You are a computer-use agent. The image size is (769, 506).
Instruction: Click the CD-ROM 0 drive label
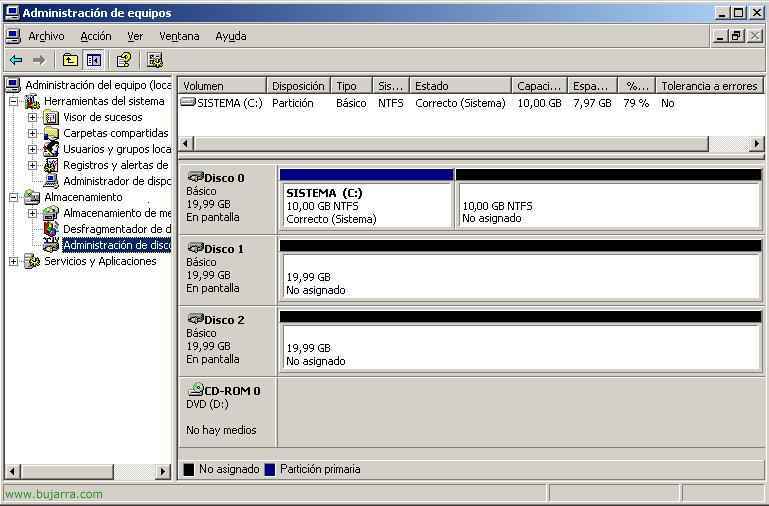point(231,391)
